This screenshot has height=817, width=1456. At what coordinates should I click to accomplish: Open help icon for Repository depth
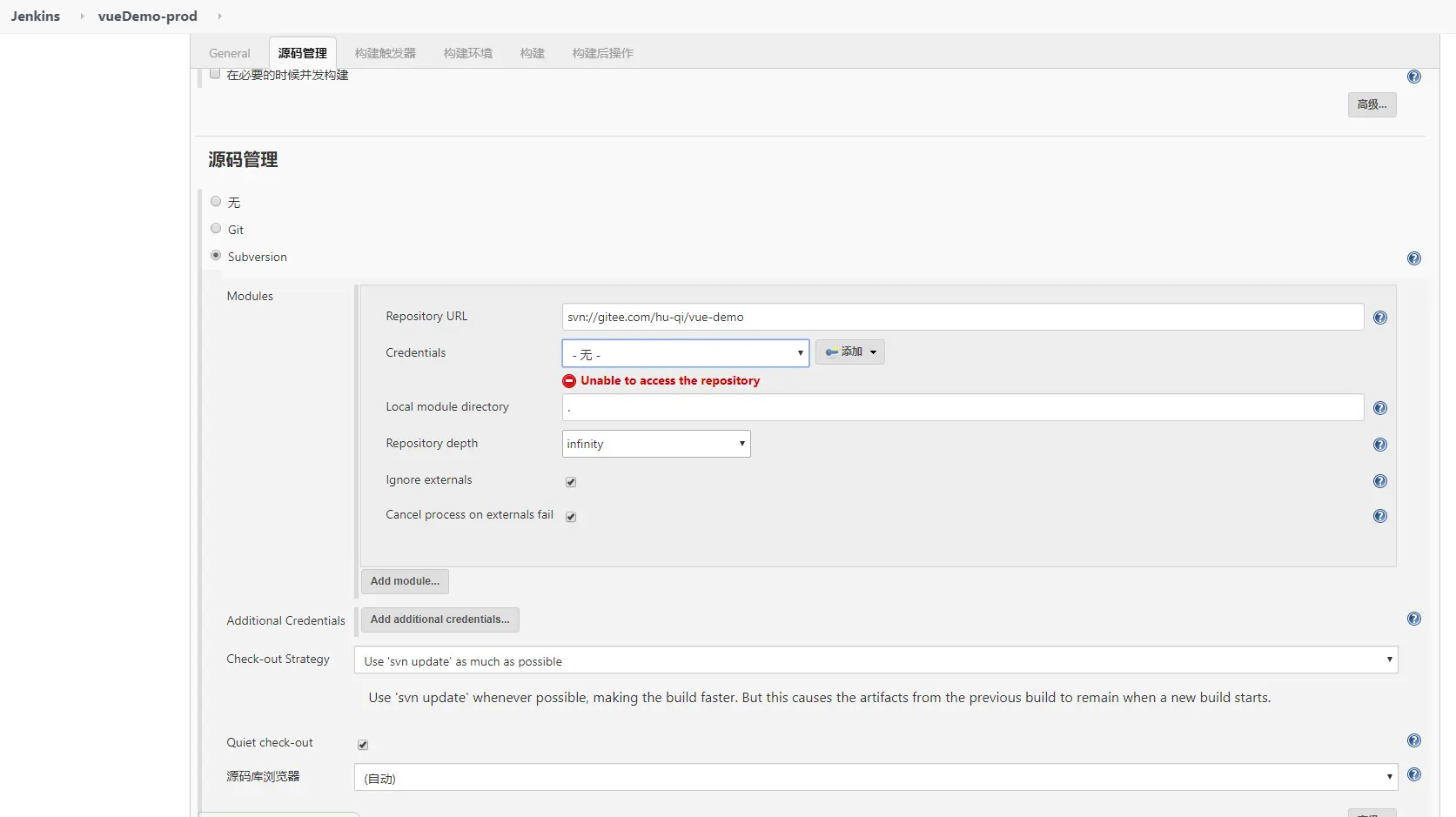click(1380, 445)
